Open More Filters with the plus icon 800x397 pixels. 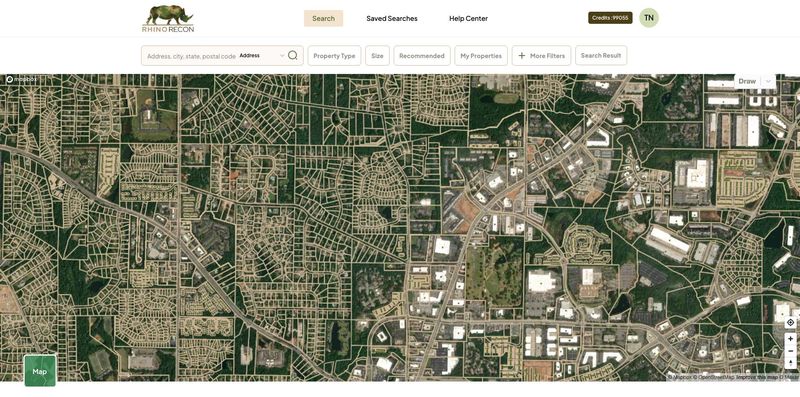click(x=541, y=56)
